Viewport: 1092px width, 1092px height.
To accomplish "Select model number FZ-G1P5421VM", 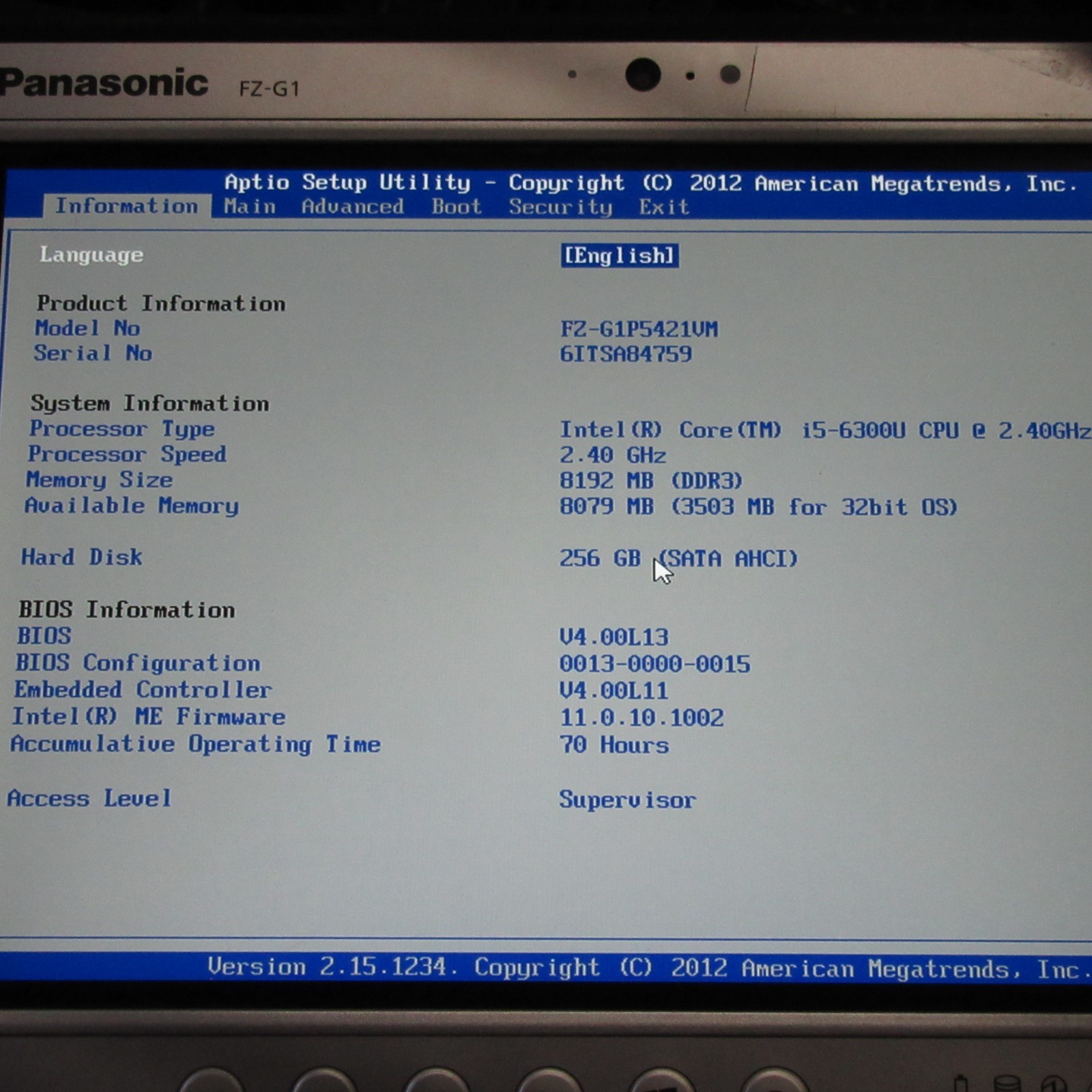I will (x=639, y=330).
